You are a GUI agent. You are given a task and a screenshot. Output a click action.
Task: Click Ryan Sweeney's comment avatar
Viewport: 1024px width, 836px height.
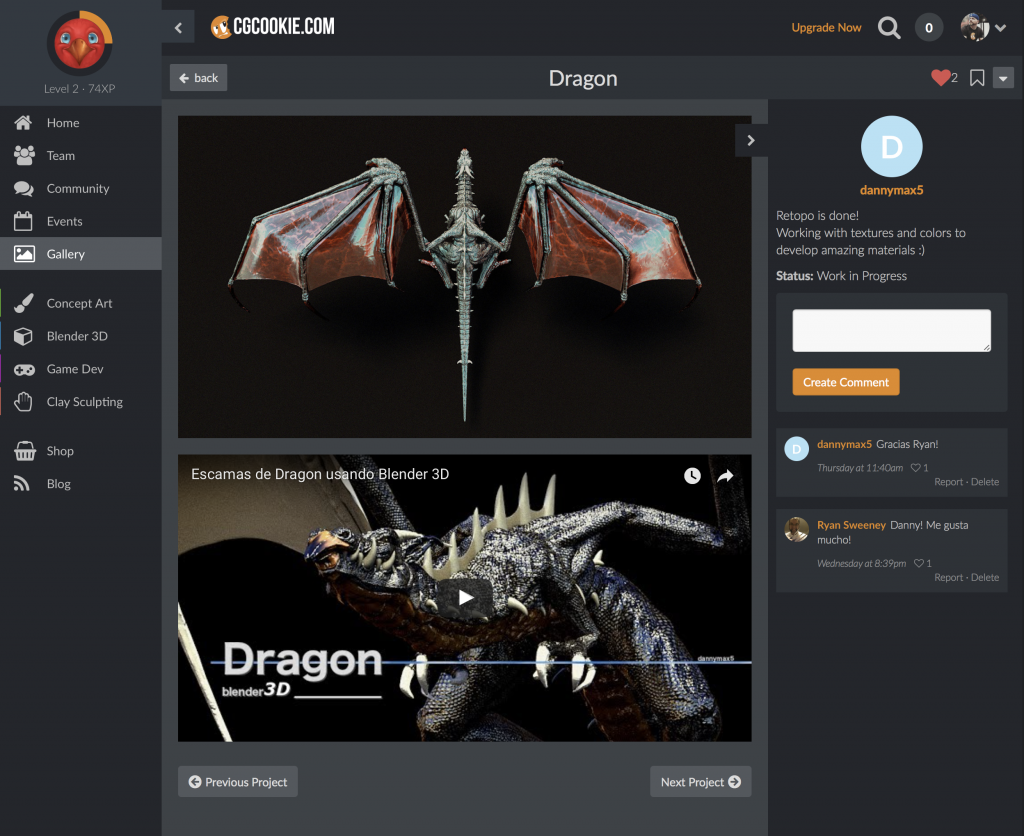point(797,530)
